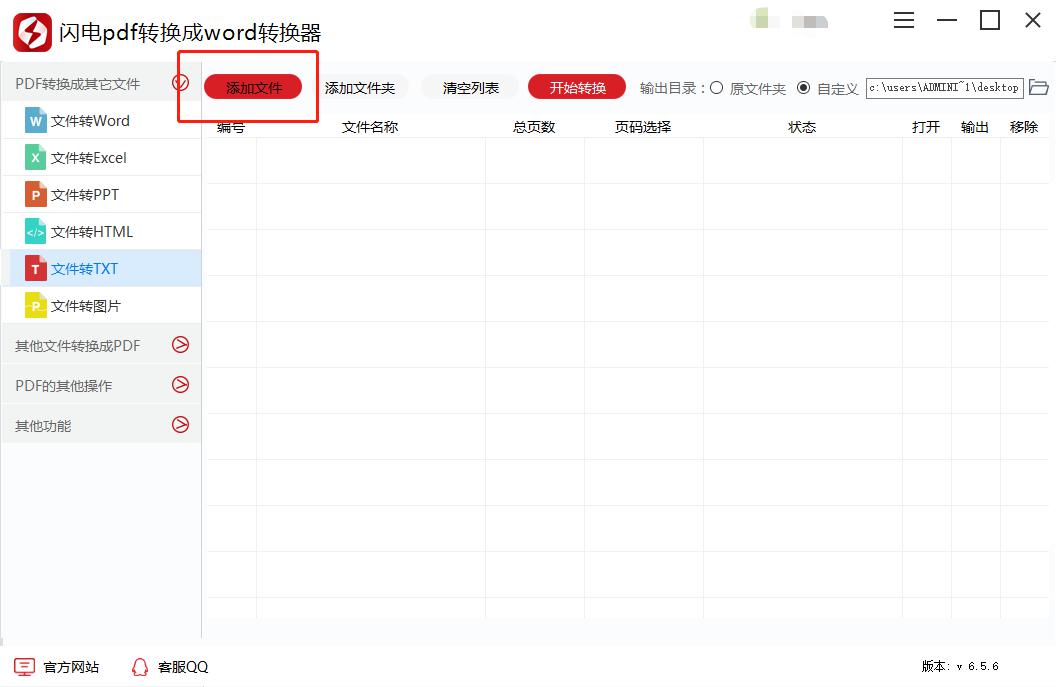This screenshot has height=687, width=1056.
Task: Start conversion with 开始转换
Action: coord(576,87)
